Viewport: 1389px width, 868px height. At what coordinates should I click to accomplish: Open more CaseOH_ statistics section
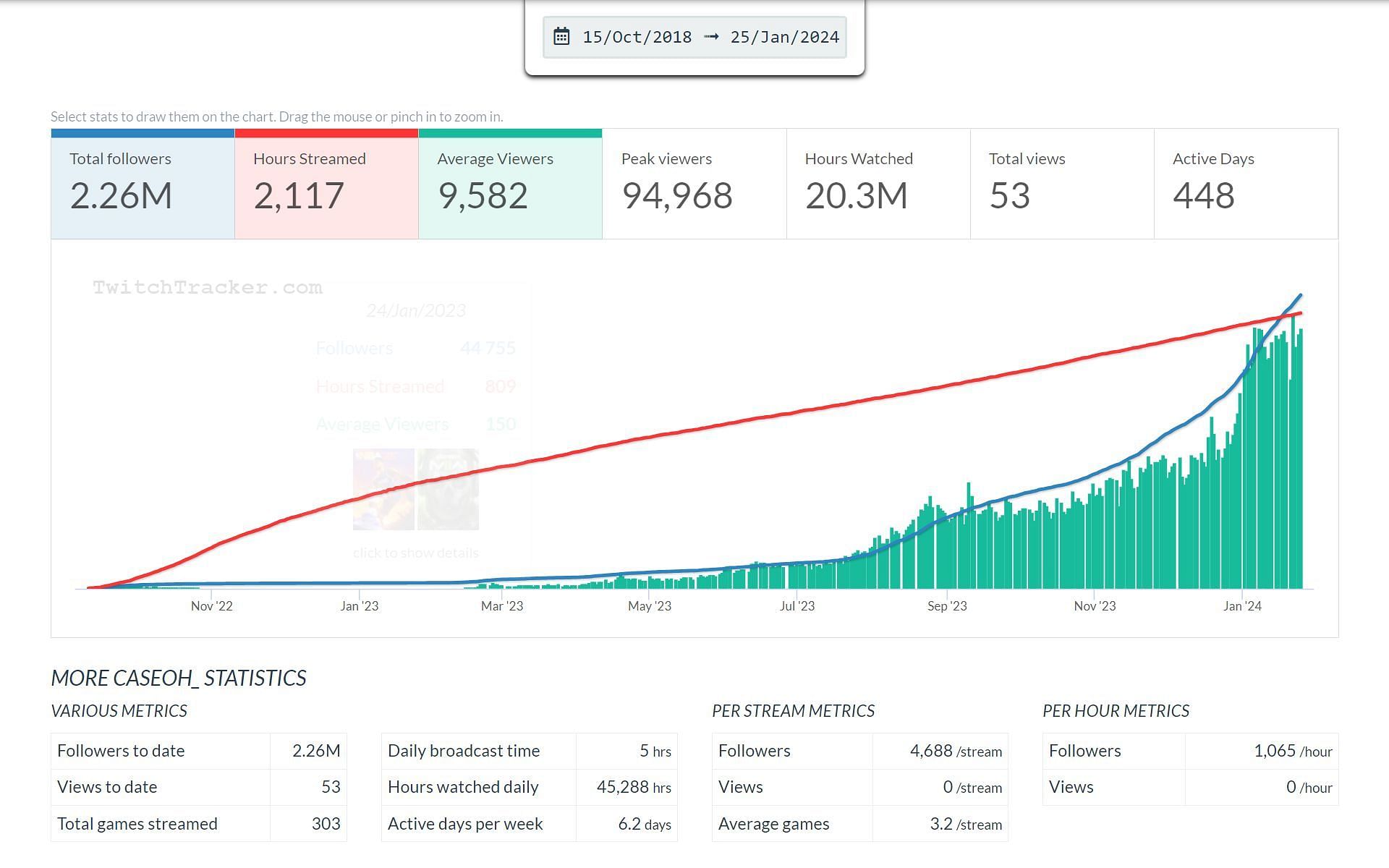[178, 677]
